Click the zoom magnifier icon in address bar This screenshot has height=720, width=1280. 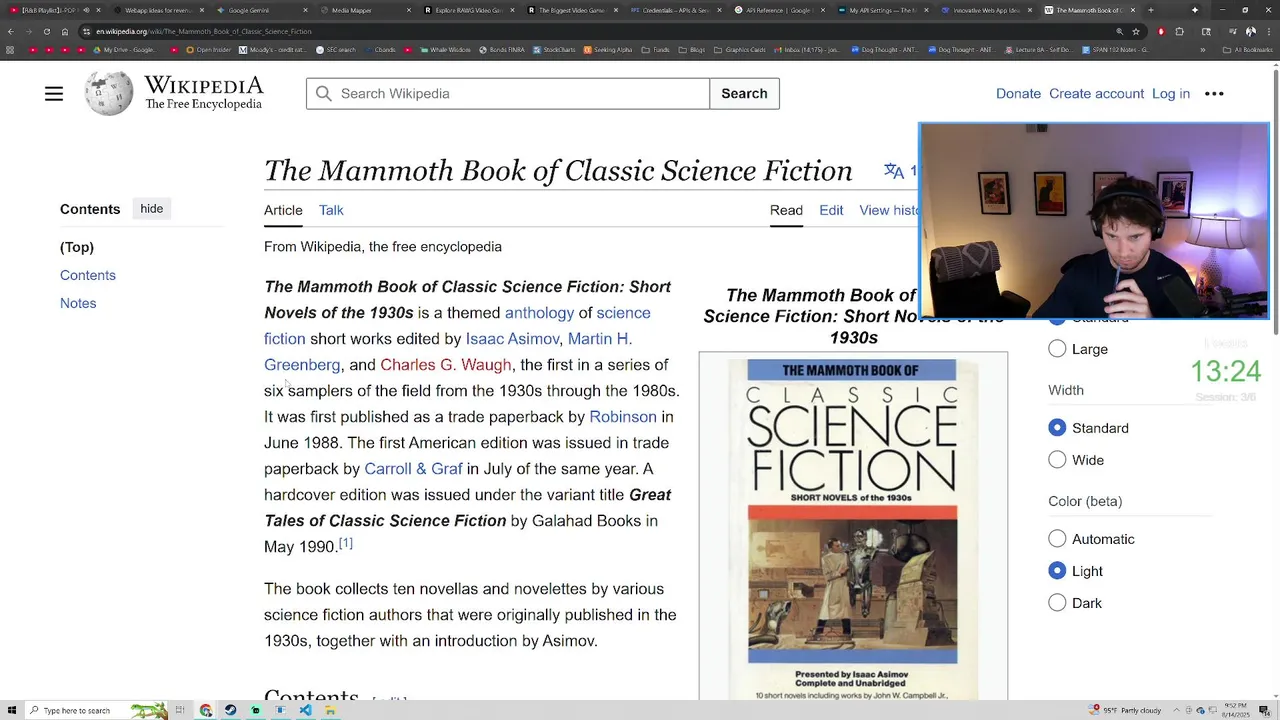click(1119, 31)
